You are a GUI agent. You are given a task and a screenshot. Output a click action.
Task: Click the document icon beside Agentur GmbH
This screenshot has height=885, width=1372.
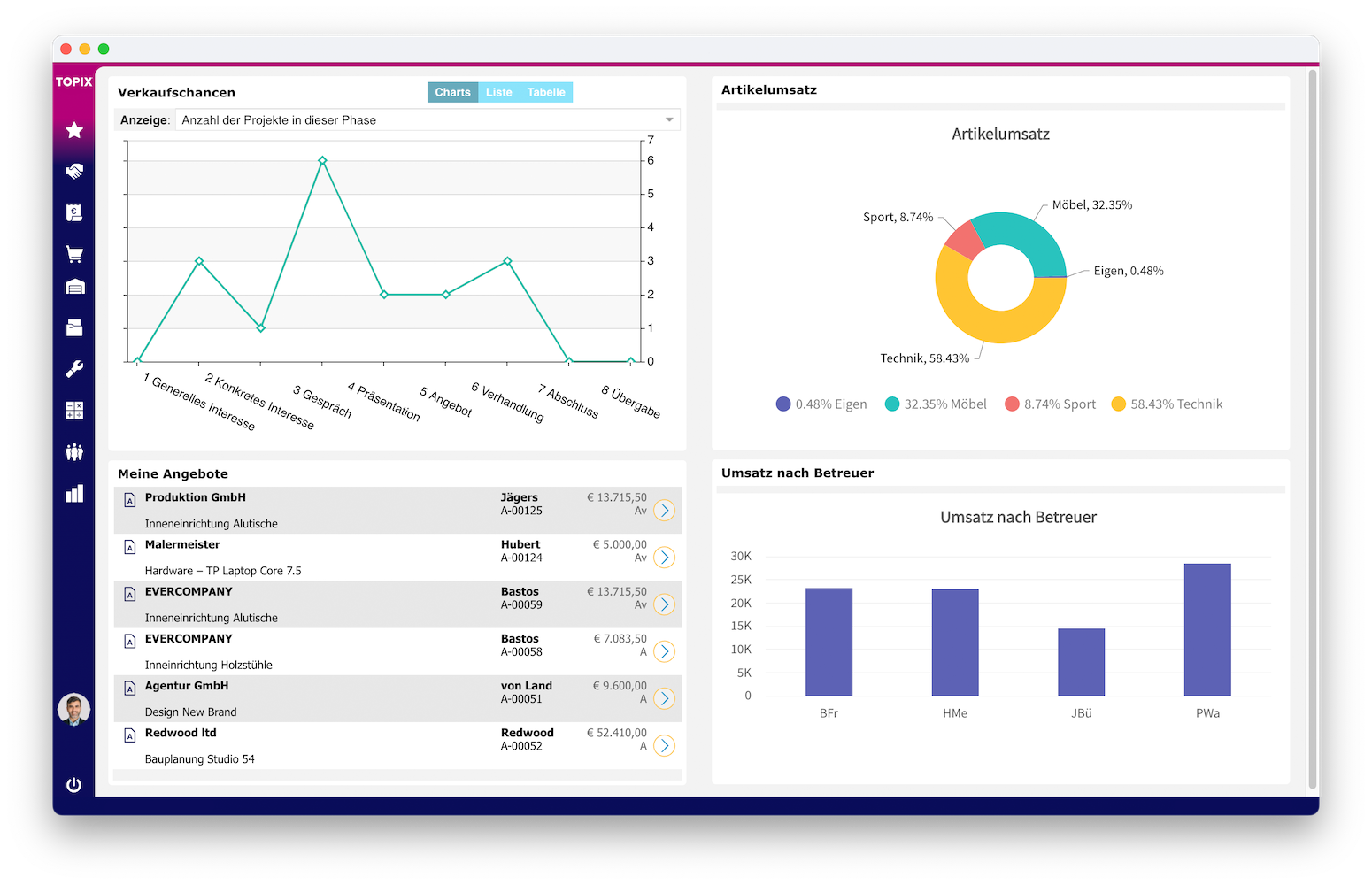point(130,689)
